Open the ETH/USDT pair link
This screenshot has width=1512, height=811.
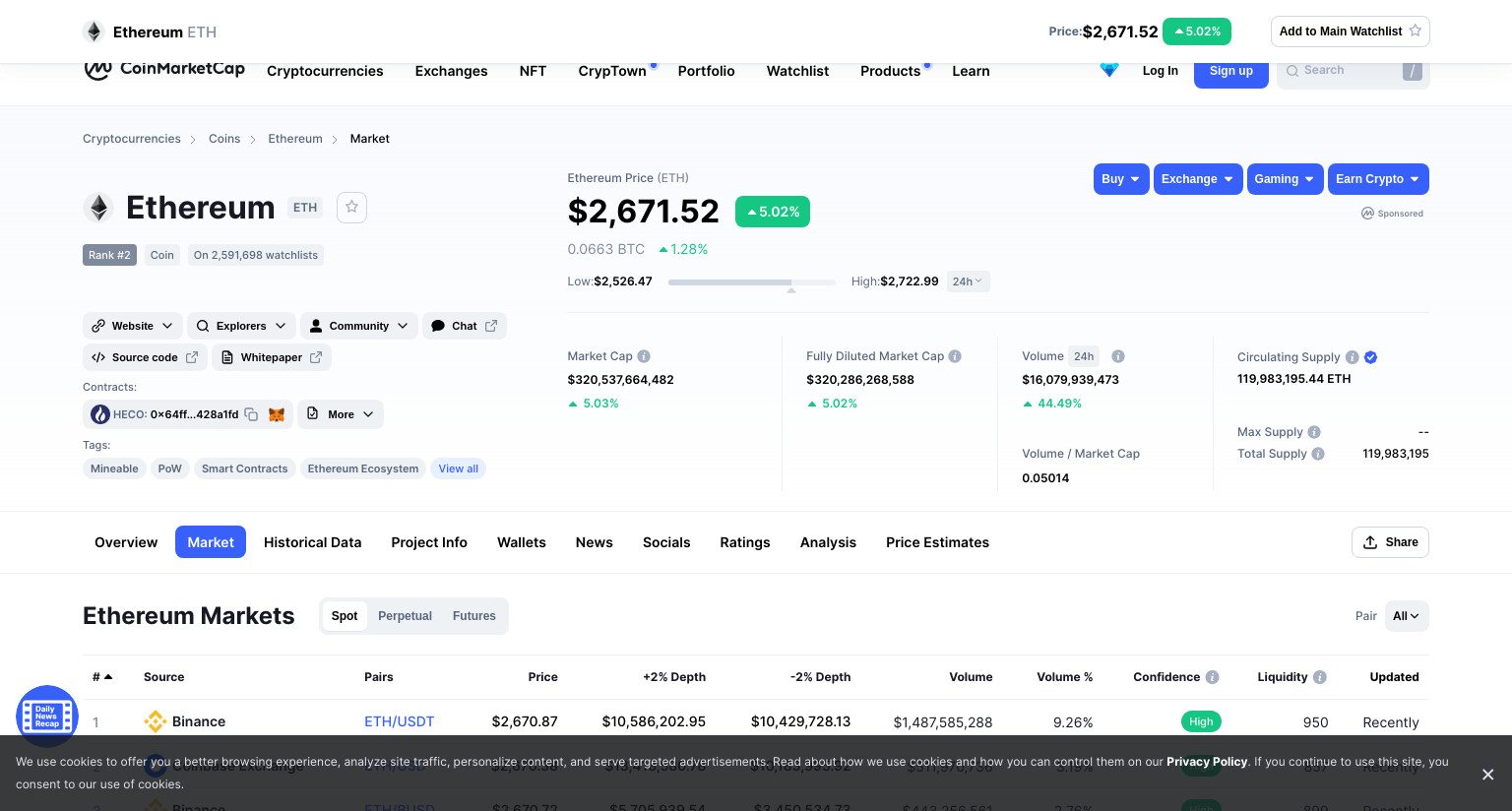point(399,721)
